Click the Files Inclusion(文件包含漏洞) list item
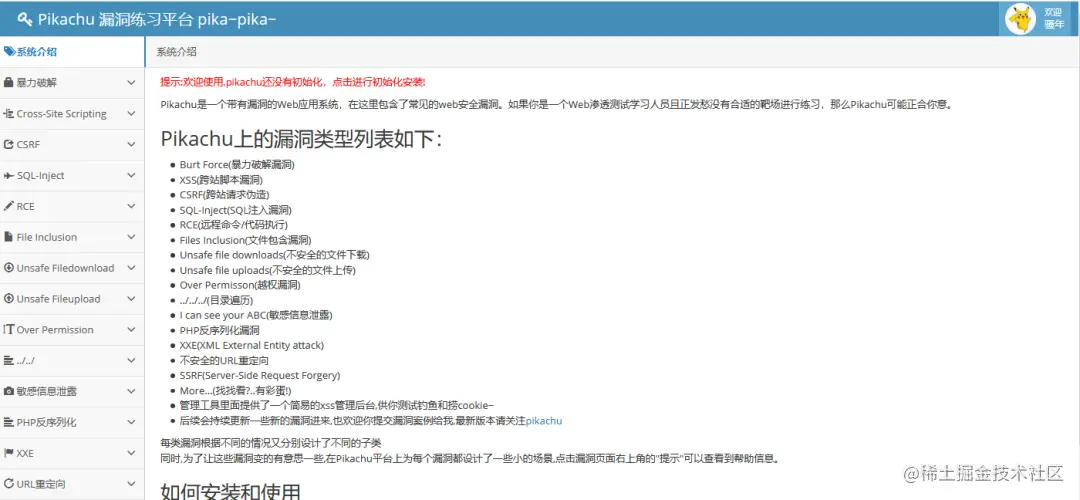The width and height of the screenshot is (1080, 500). click(245, 240)
